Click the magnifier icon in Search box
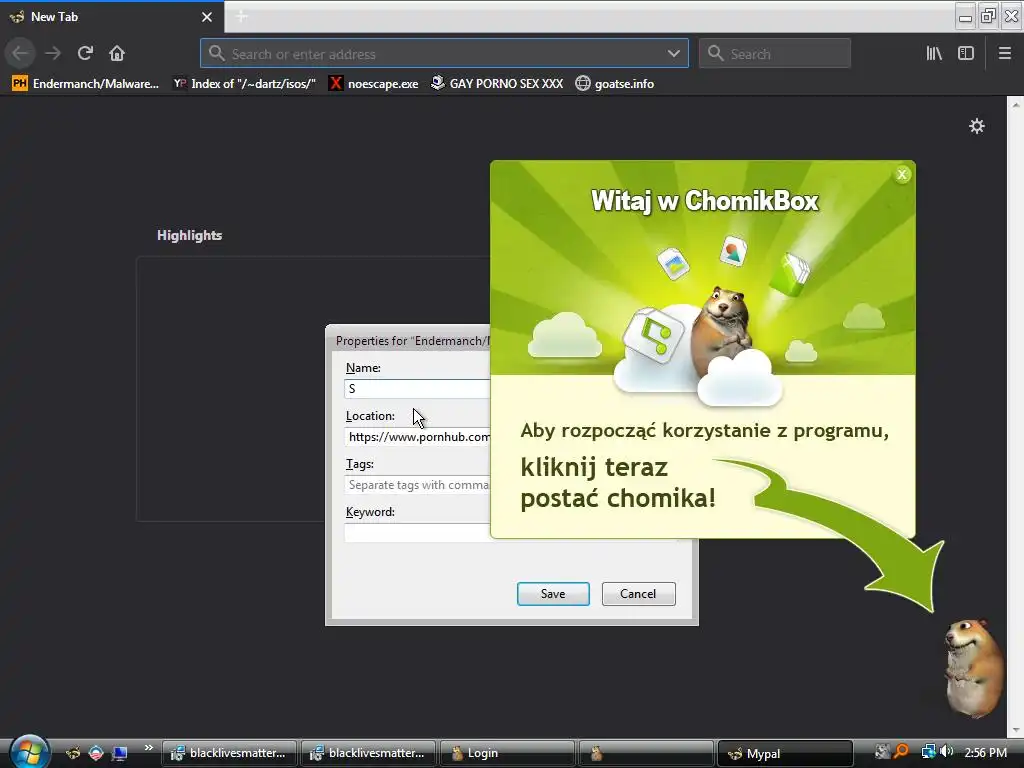1024x768 pixels. point(716,54)
